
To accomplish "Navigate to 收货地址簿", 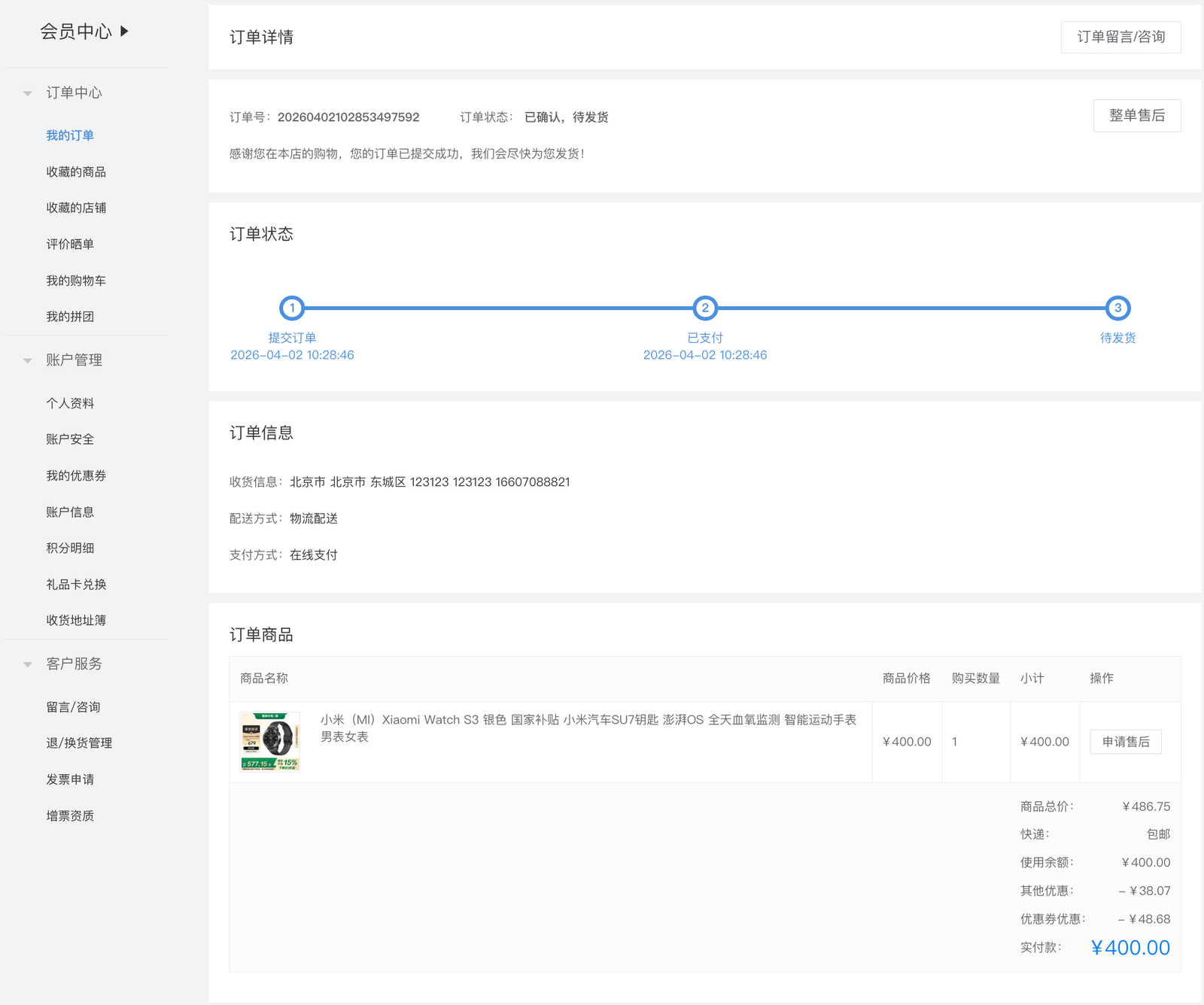I will [x=76, y=620].
